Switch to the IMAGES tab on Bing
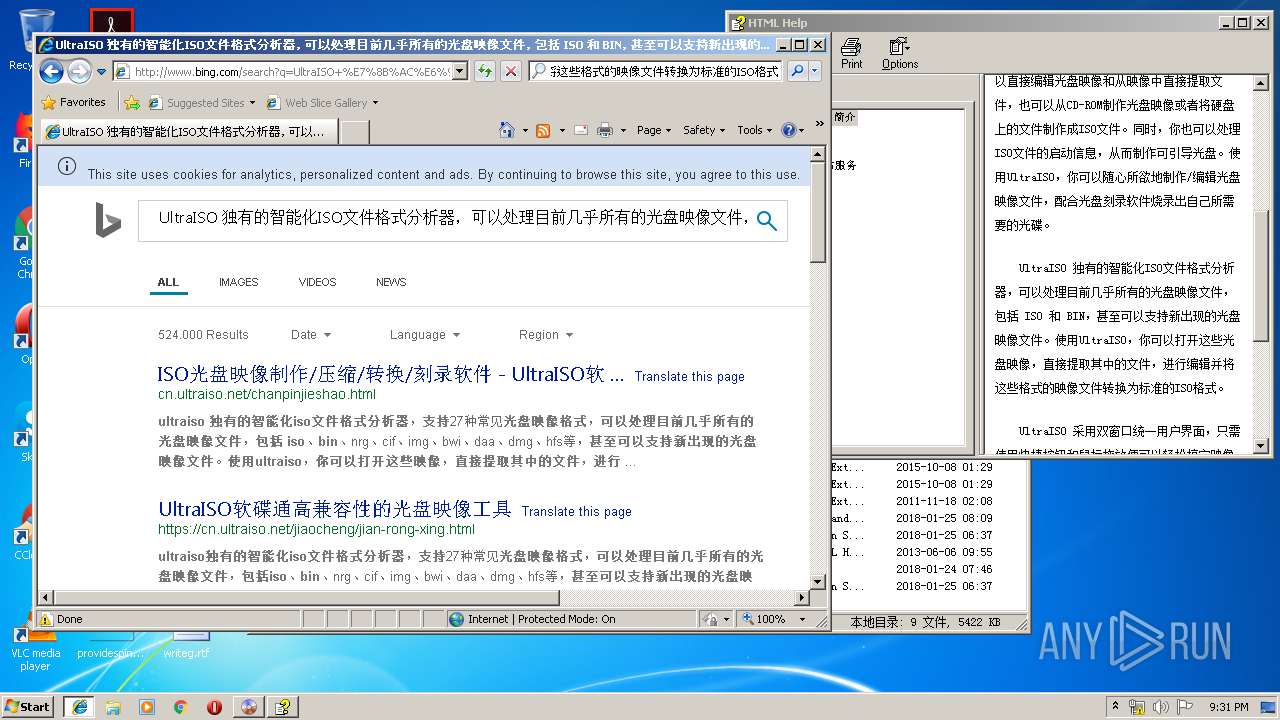 (239, 282)
